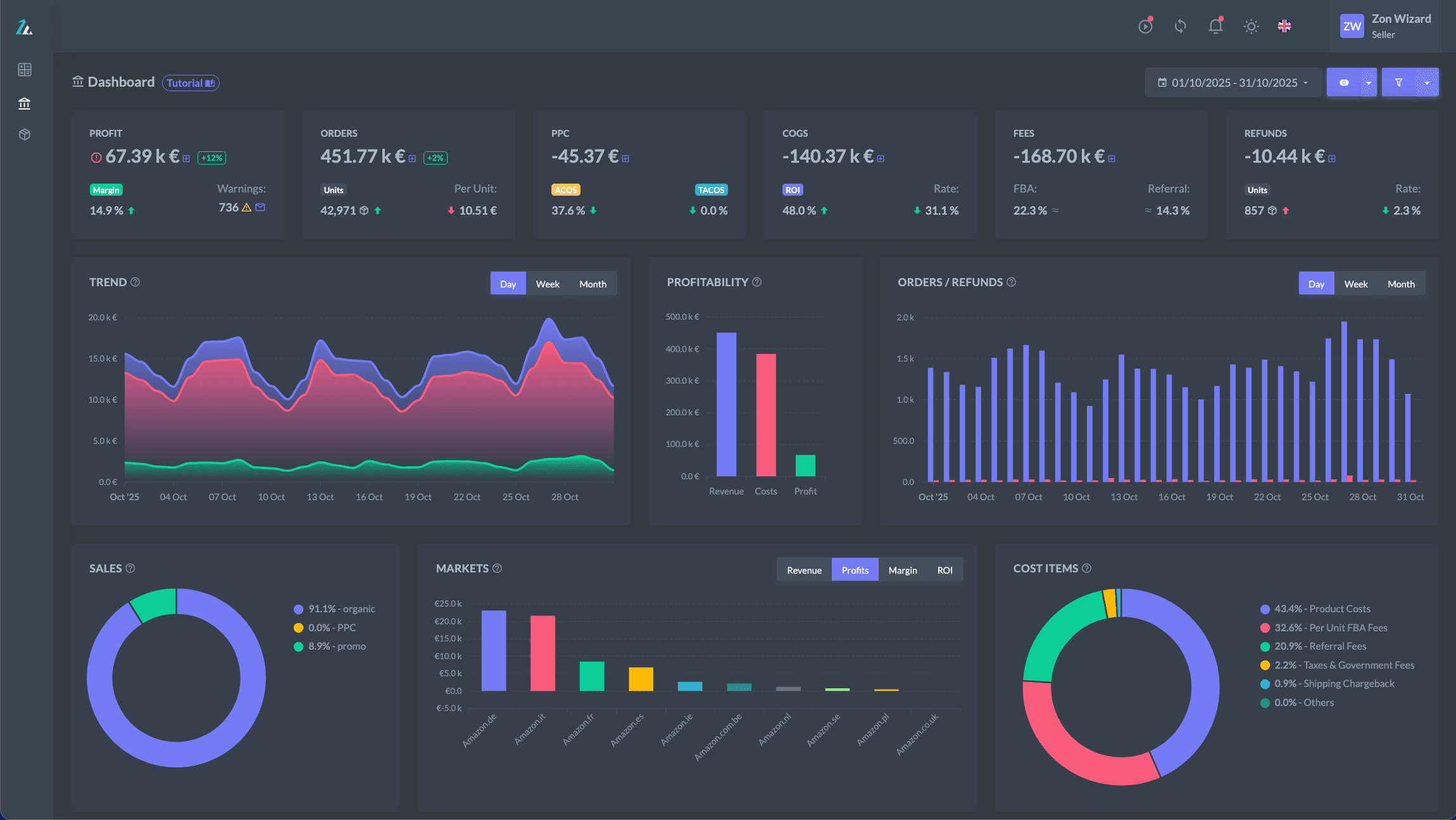Expand profit value plus icon
Image resolution: width=1456 pixels, height=820 pixels.
pos(186,159)
